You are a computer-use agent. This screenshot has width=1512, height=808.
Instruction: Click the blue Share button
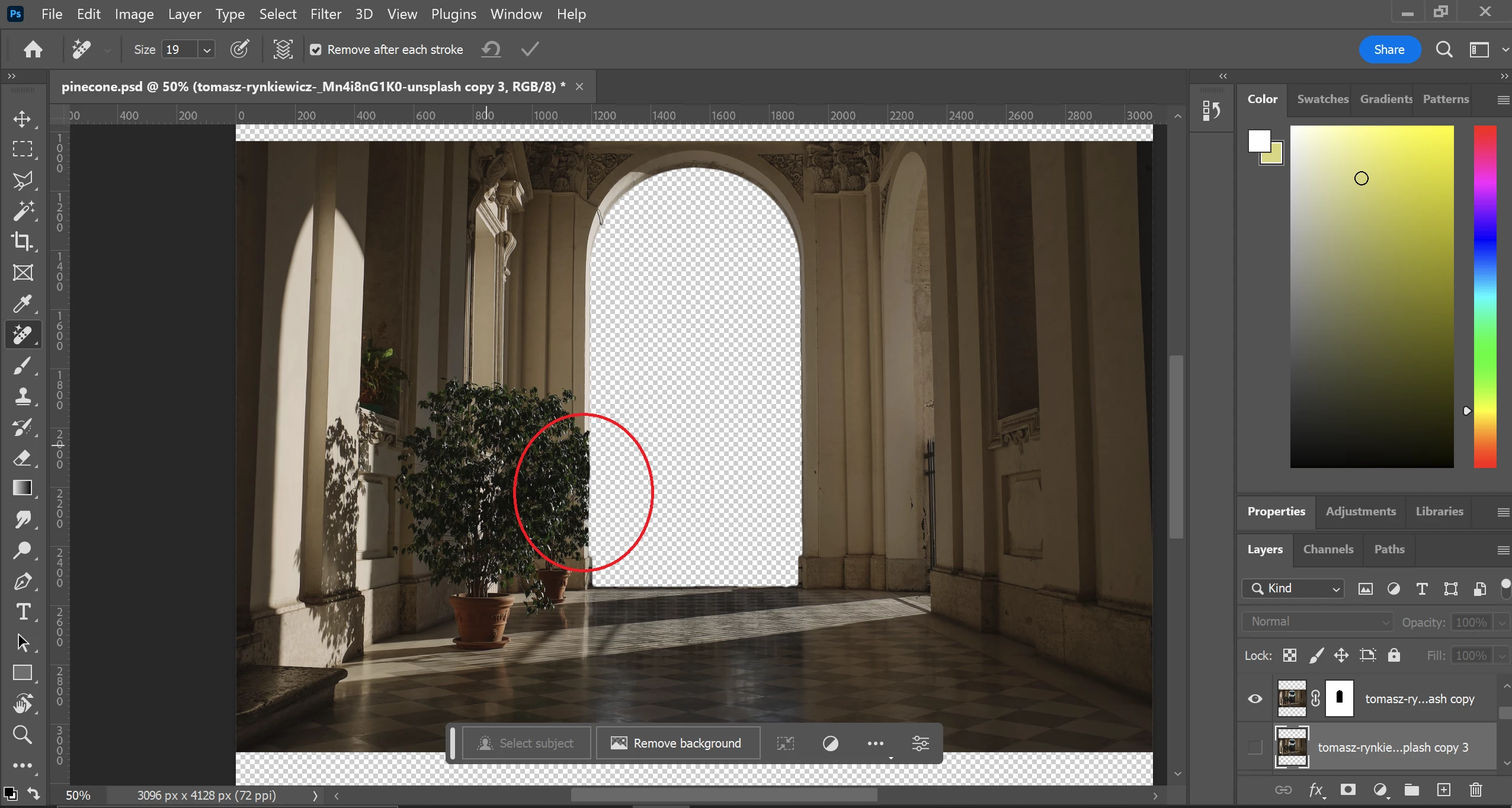pyautogui.click(x=1389, y=50)
